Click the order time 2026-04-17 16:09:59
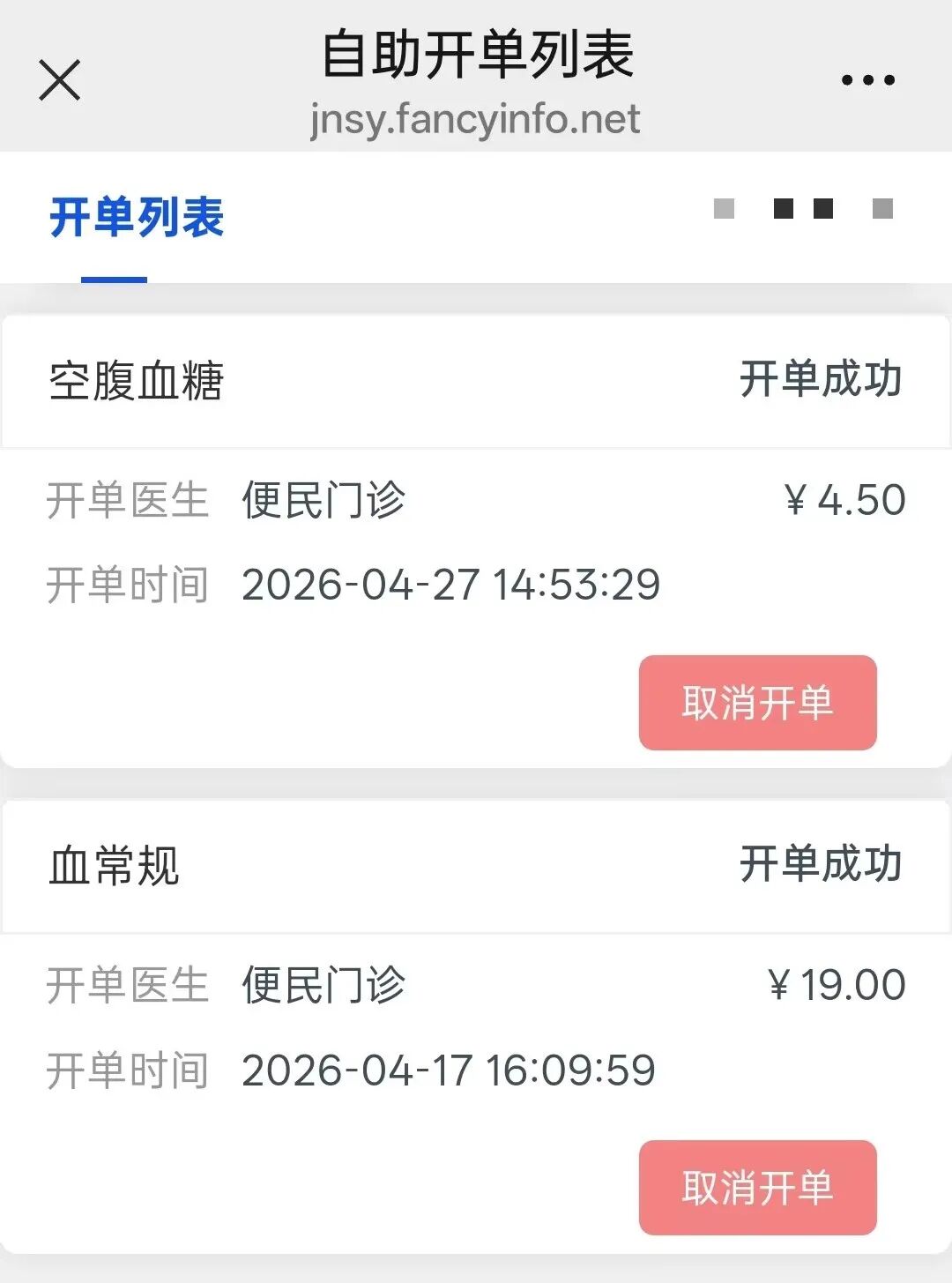Screen dimensions: 952x1283 point(448,1070)
